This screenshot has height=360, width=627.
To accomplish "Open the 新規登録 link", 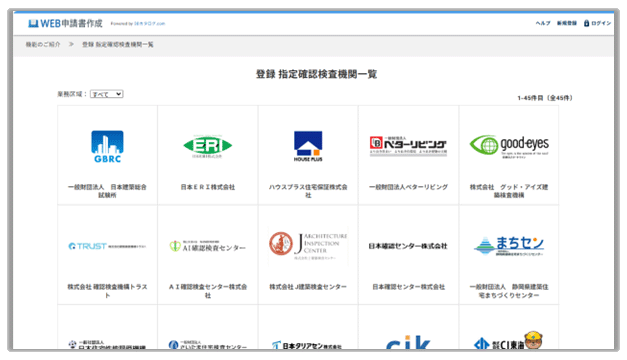I will 567,23.
